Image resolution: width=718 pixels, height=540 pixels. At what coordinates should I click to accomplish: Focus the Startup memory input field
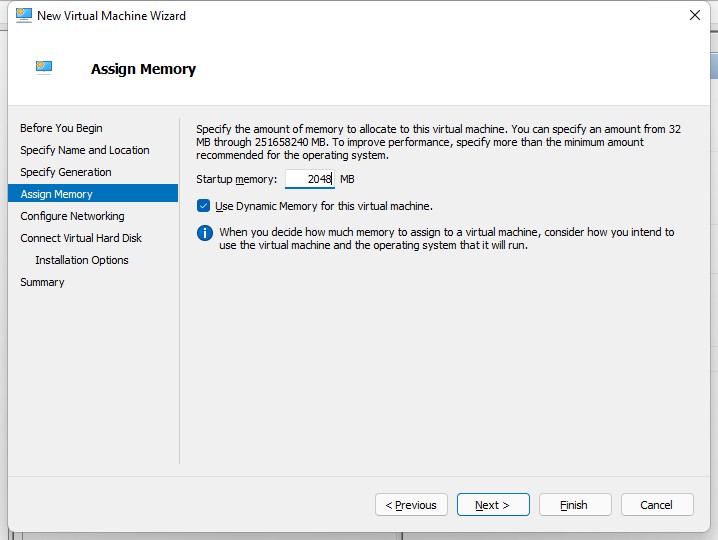[310, 179]
